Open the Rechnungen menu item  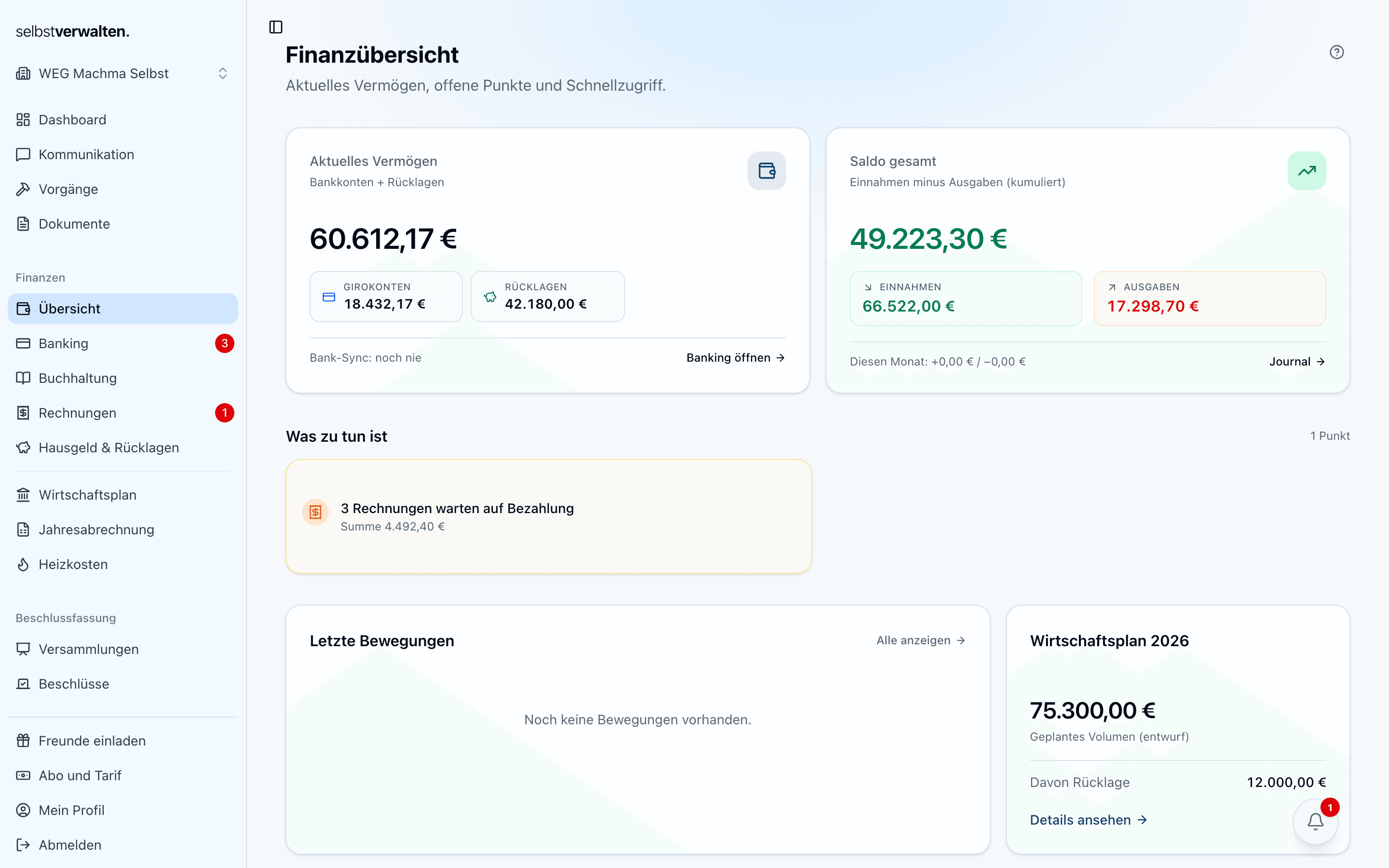point(123,413)
